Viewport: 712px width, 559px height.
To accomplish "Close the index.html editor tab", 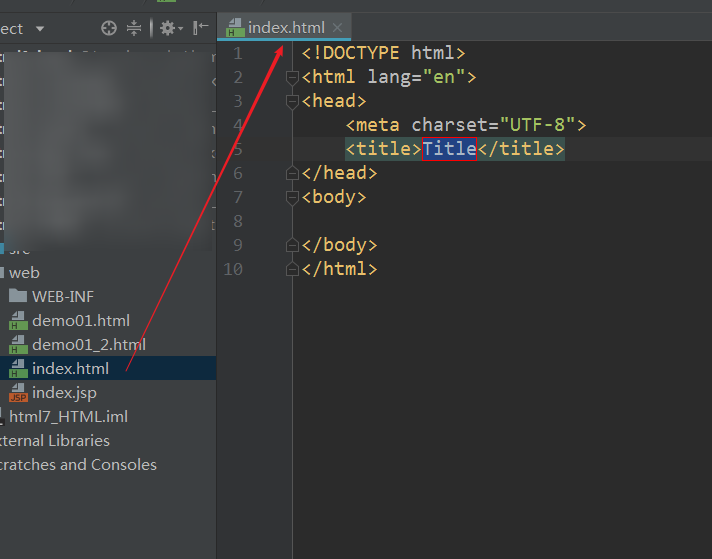I will pyautogui.click(x=337, y=28).
